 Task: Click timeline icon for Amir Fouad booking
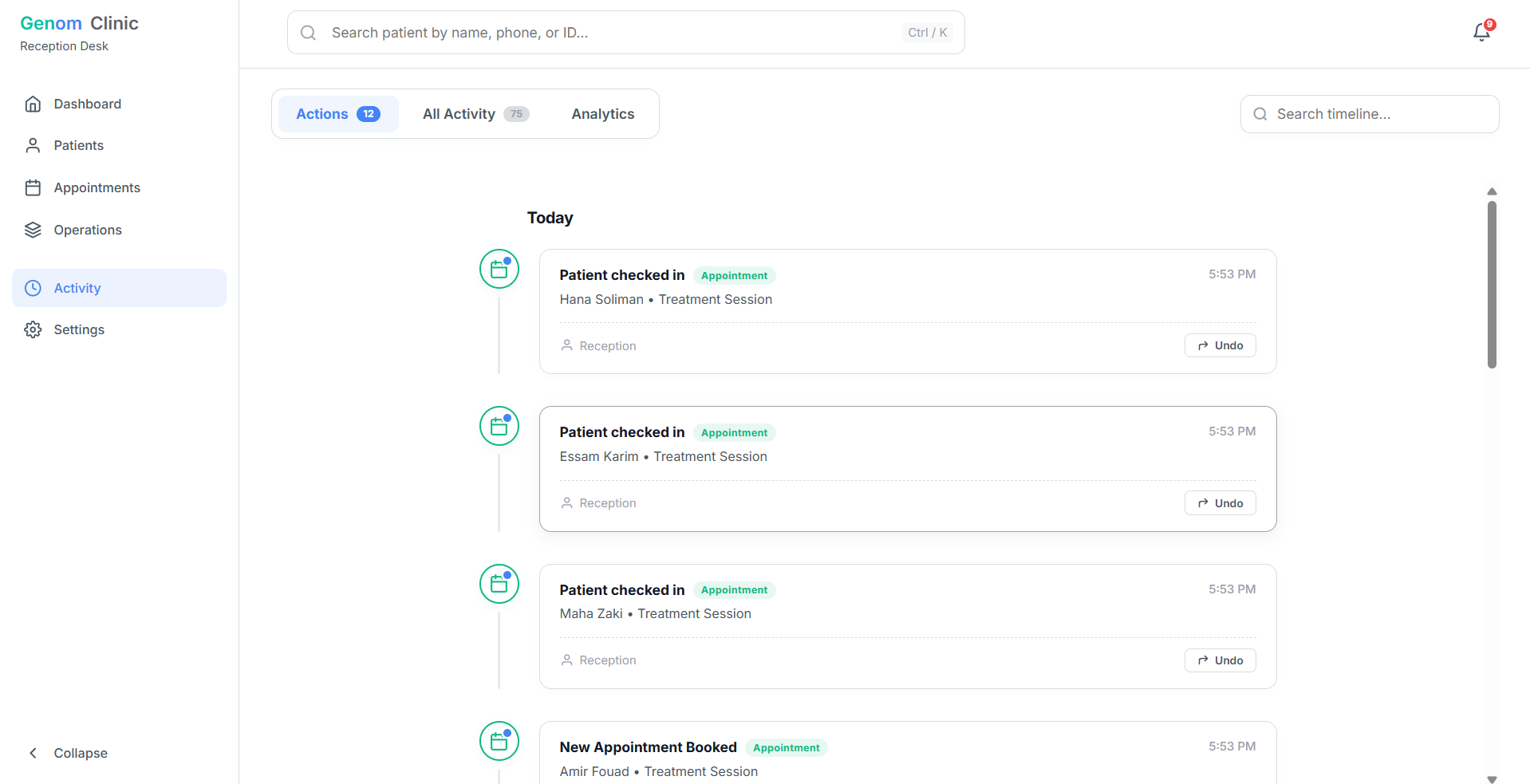tap(499, 741)
